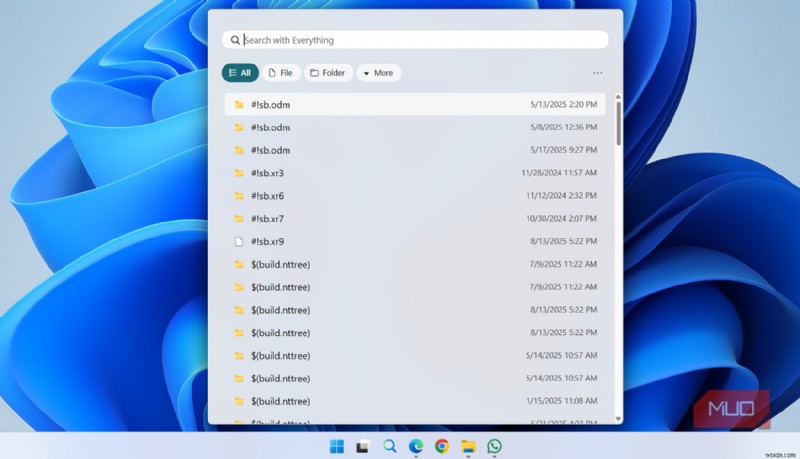The width and height of the screenshot is (800, 459).
Task: Open Task View from the taskbar
Action: tap(363, 447)
